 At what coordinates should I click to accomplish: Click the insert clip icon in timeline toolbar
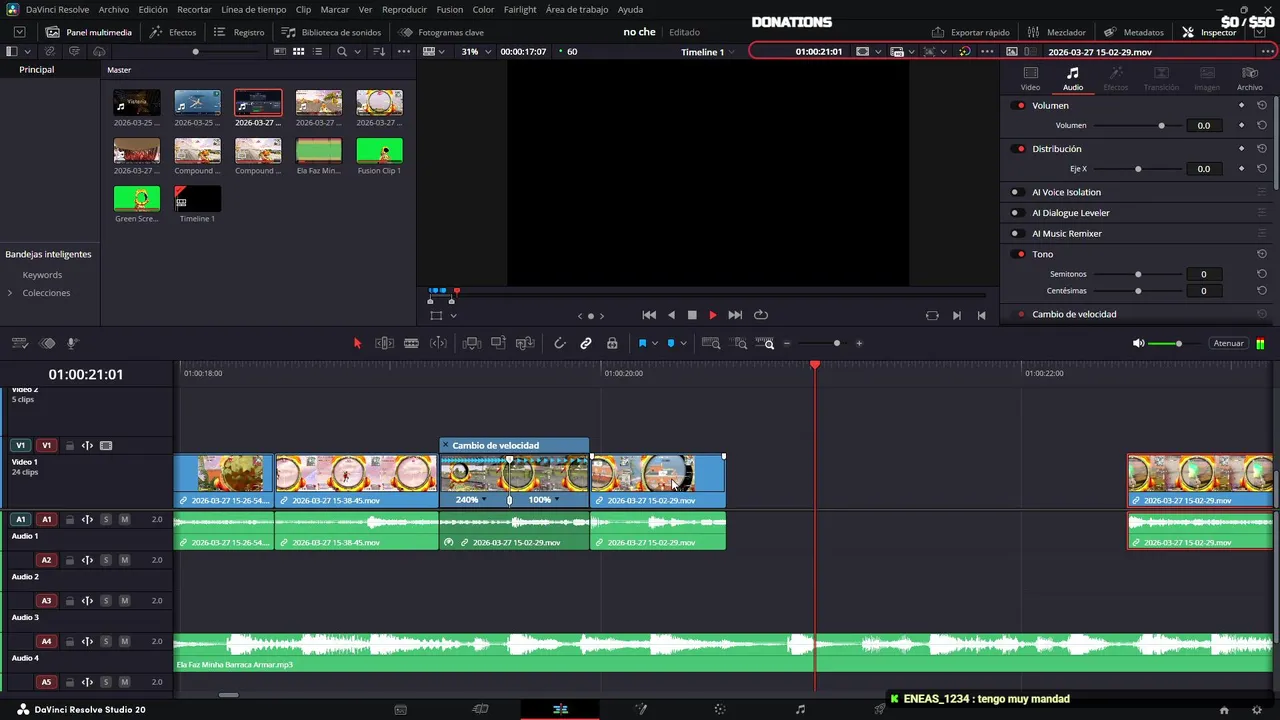pos(472,343)
